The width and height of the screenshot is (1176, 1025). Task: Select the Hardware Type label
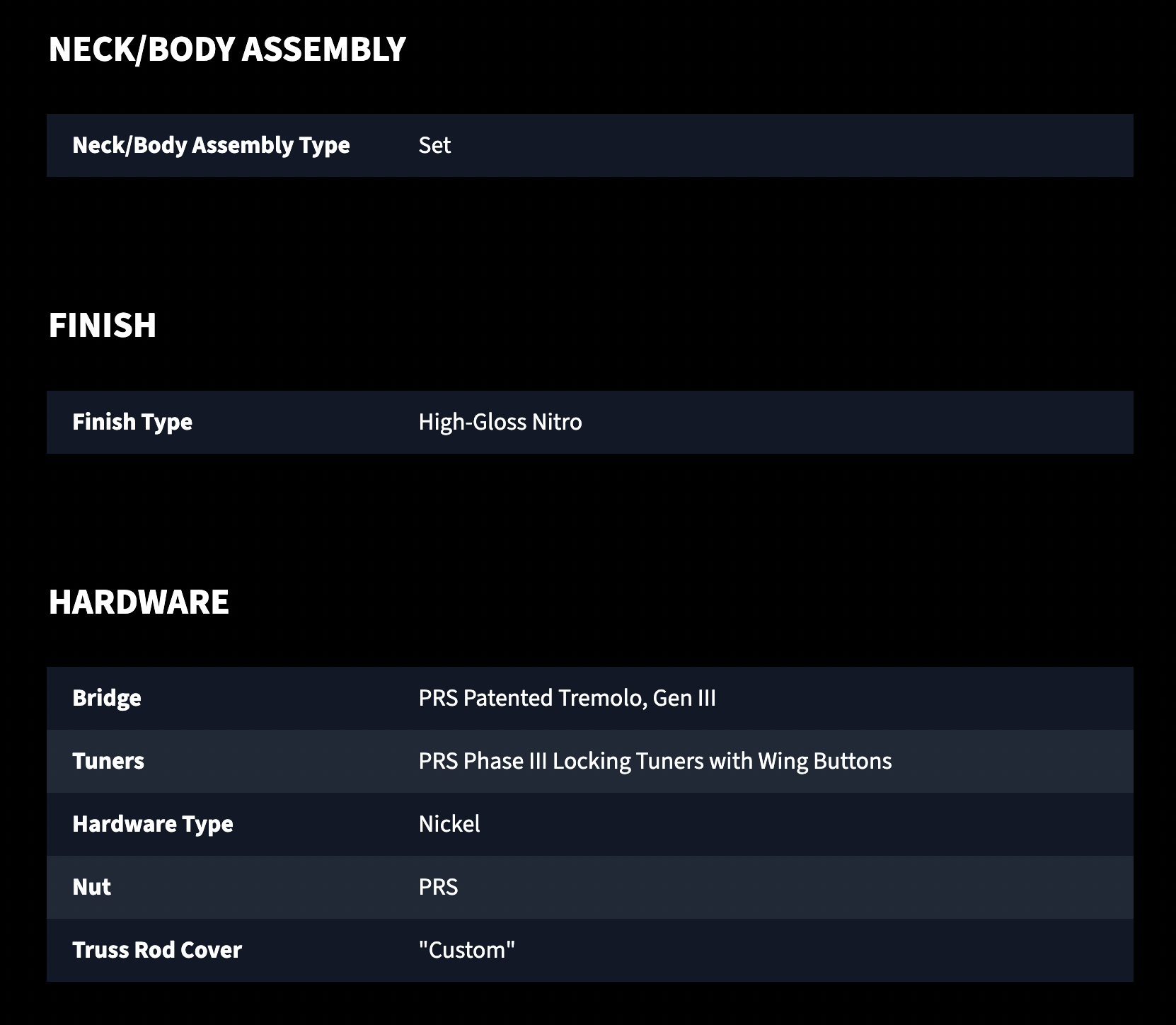pos(153,824)
